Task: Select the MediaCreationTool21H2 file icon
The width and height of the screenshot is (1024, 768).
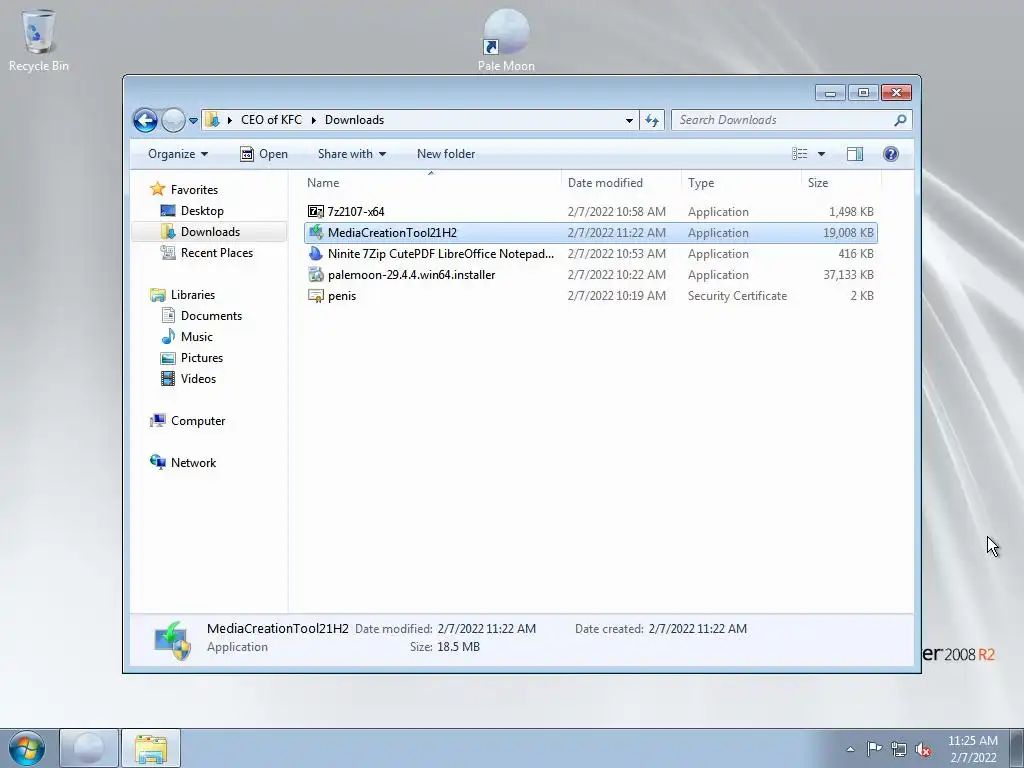Action: (x=316, y=232)
